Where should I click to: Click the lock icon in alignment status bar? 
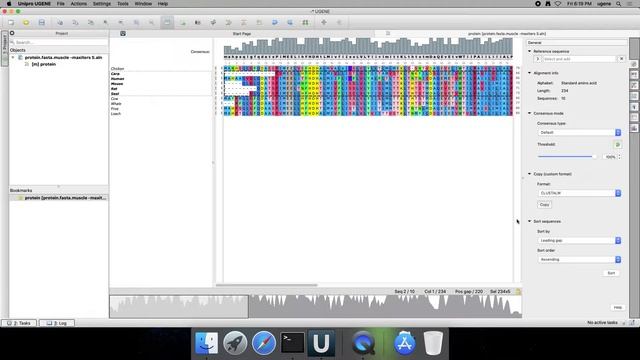[x=518, y=291]
